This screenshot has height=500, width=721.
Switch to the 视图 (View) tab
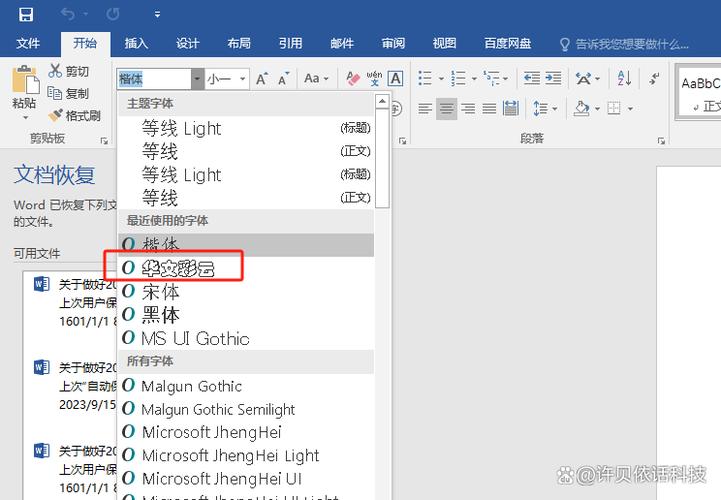point(445,44)
